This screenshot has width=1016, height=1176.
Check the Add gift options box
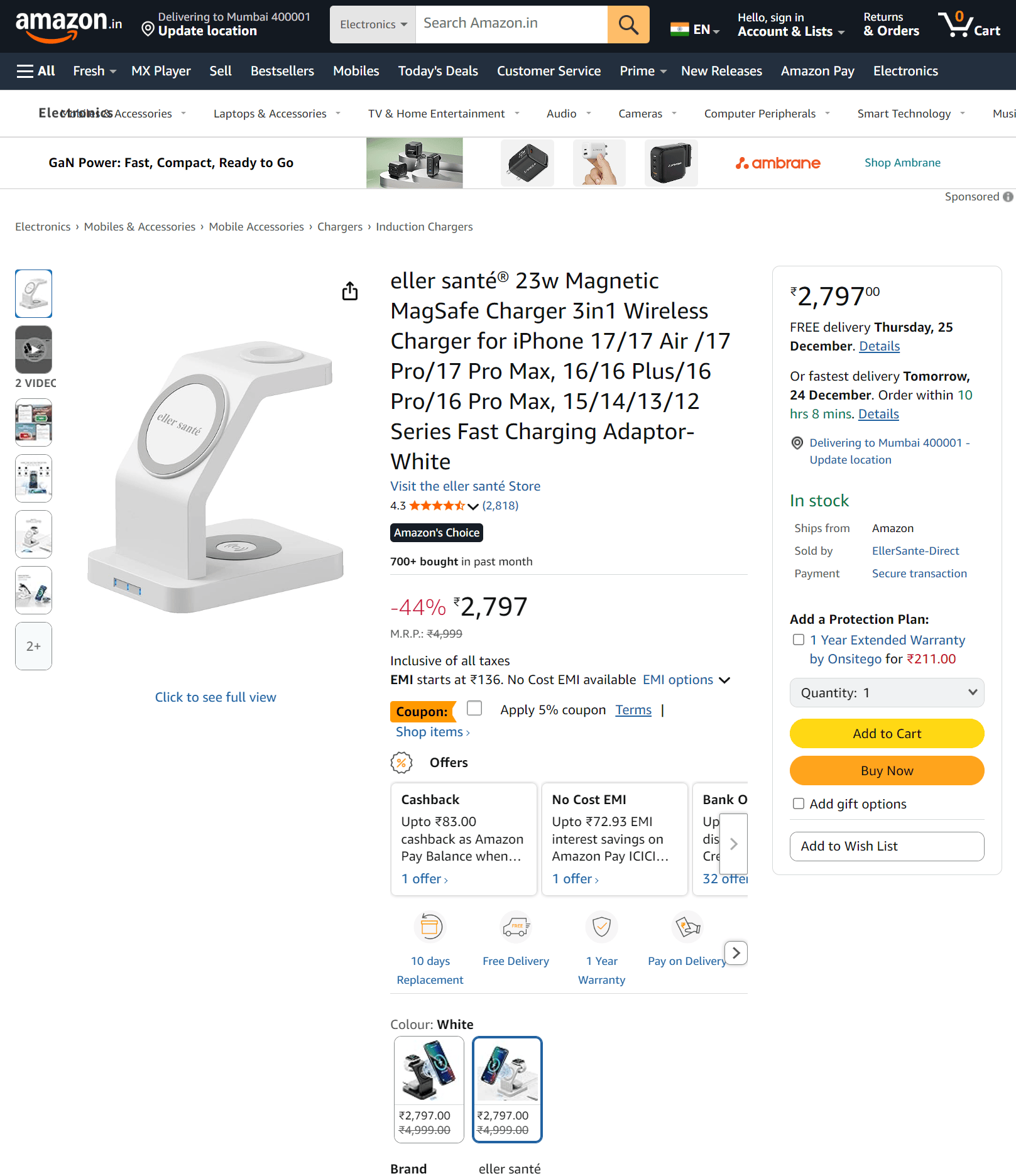point(799,803)
